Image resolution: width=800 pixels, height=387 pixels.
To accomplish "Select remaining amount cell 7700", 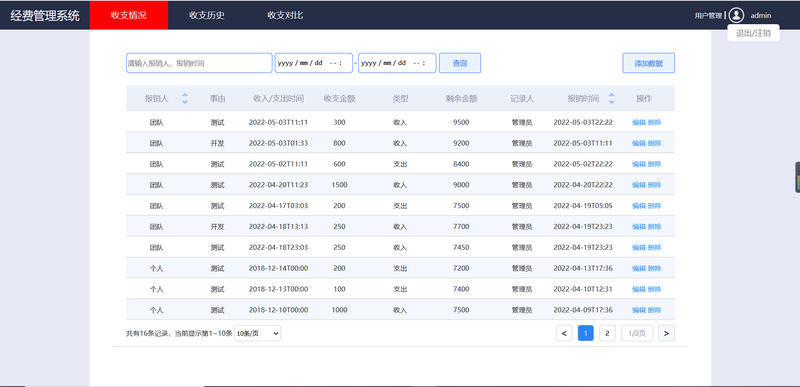I will (461, 226).
